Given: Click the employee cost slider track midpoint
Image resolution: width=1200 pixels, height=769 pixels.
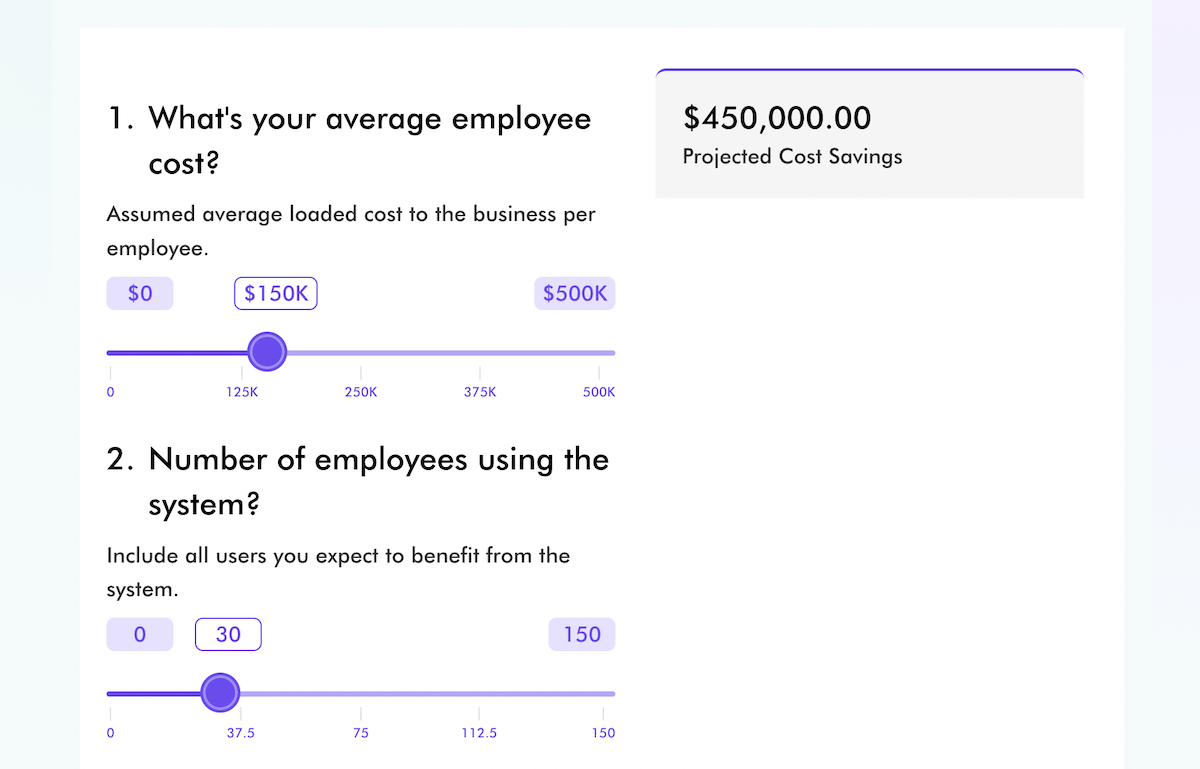Looking at the screenshot, I should (x=360, y=352).
